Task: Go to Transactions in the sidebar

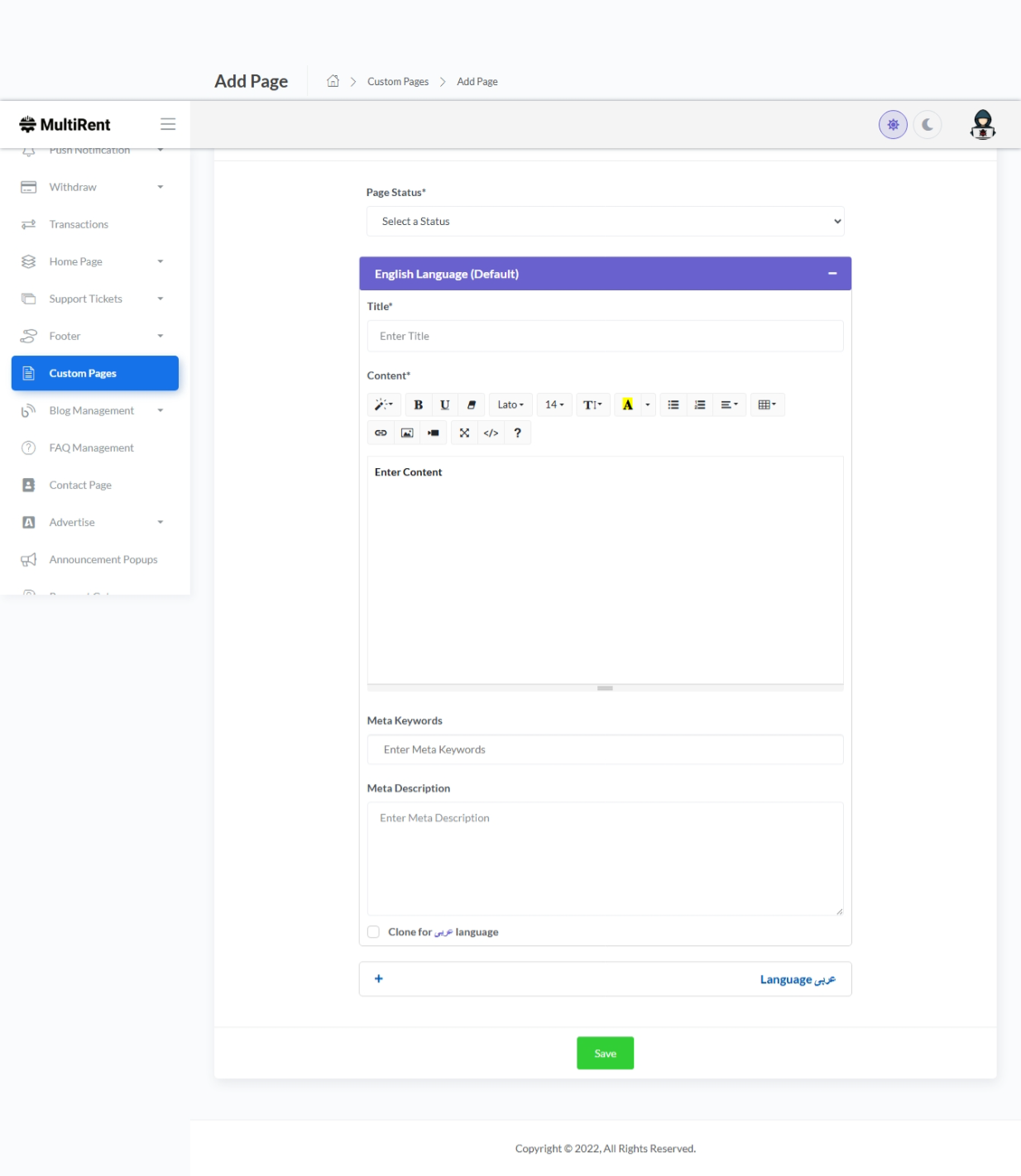Action: [79, 224]
